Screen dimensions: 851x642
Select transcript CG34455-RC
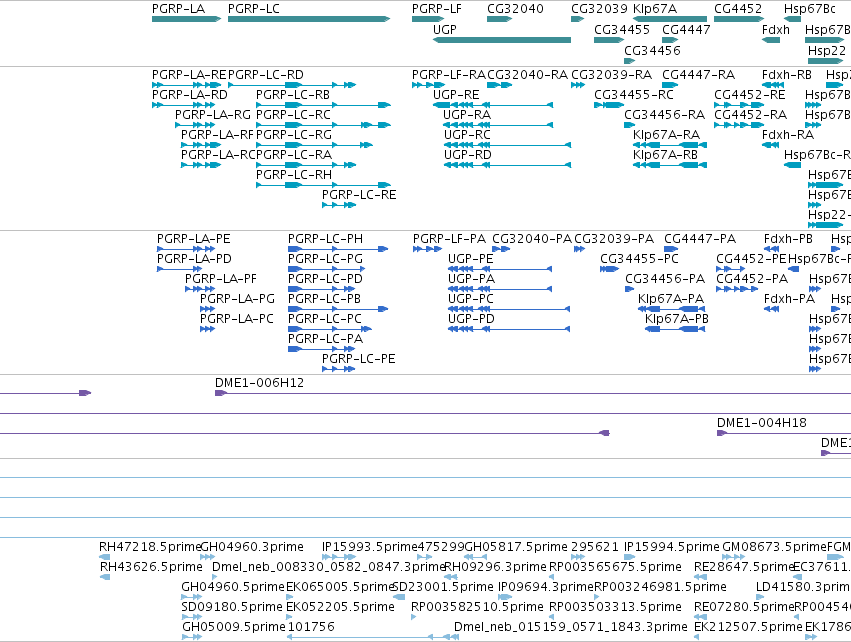[x=633, y=94]
